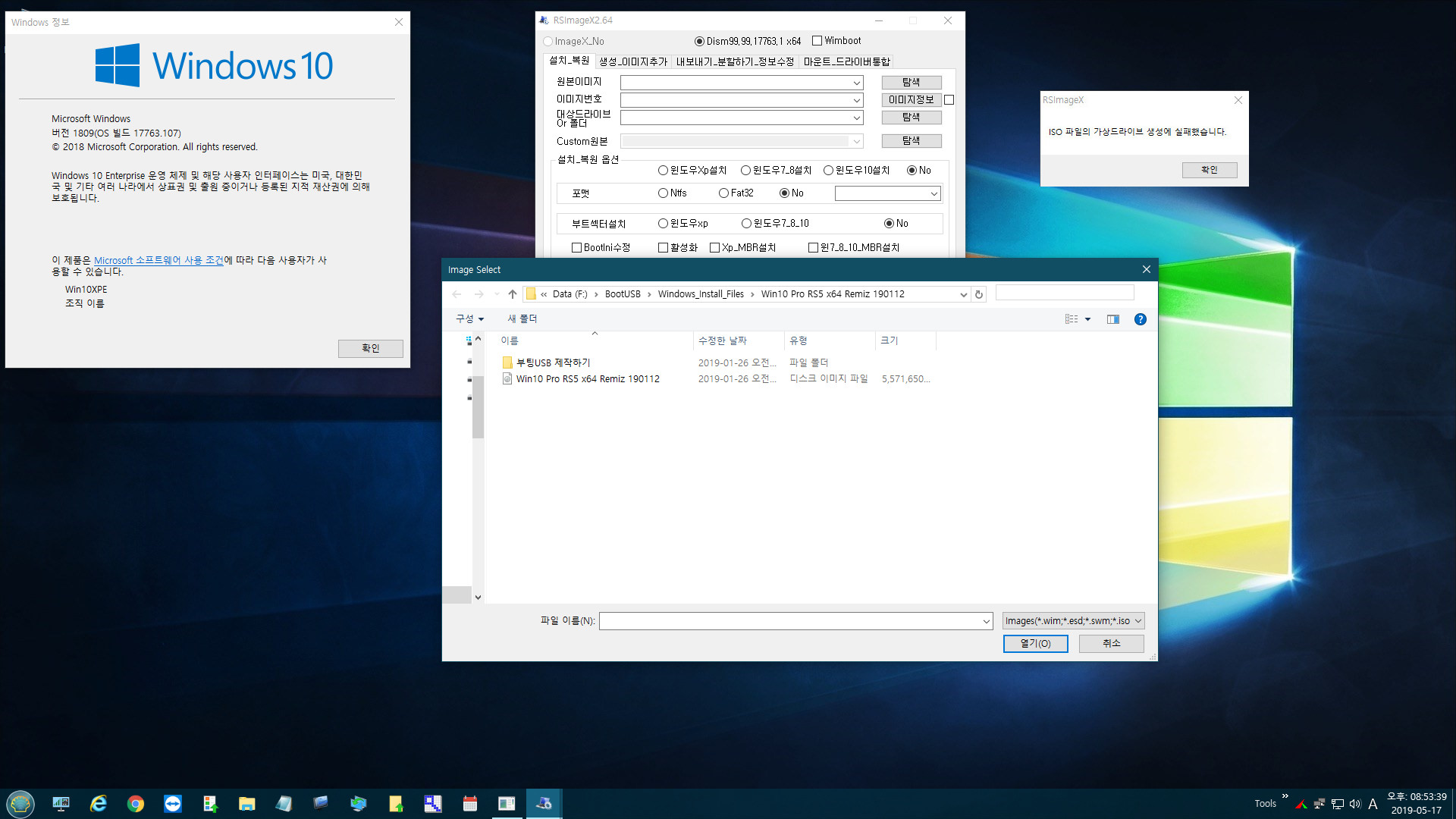Image resolution: width=1456 pixels, height=819 pixels.
Task: Open Help in the Image Select dialog
Action: [x=1141, y=319]
